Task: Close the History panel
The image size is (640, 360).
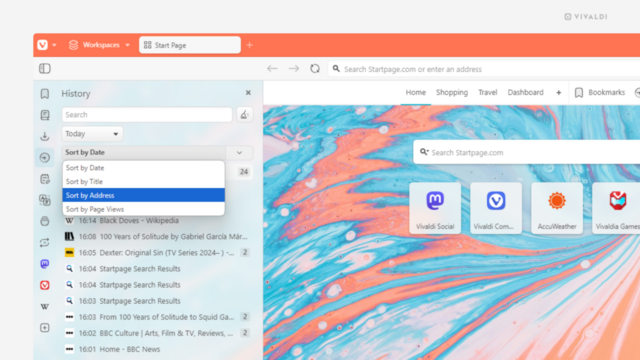Action: coord(248,93)
